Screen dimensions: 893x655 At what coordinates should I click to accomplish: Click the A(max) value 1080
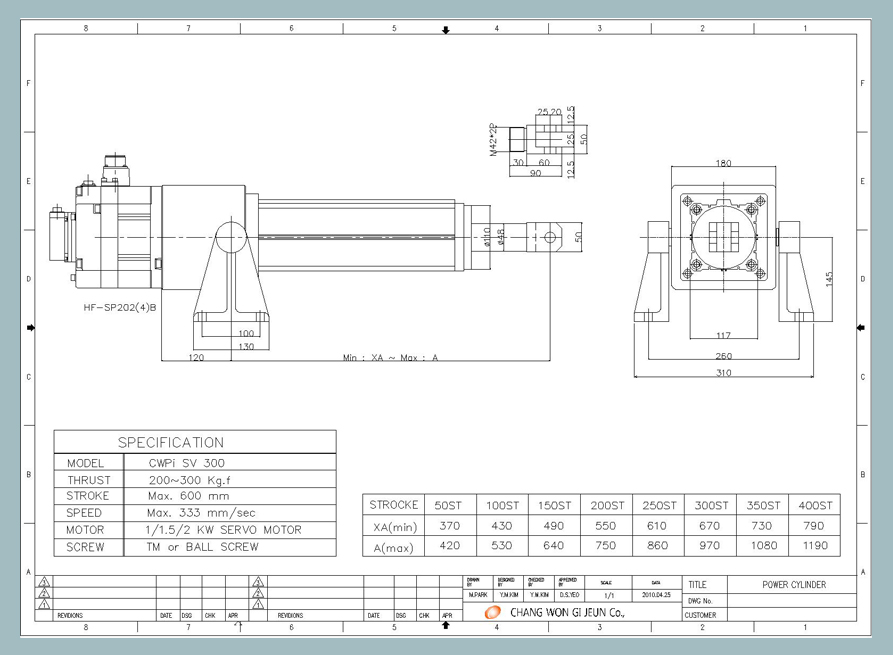click(x=764, y=546)
